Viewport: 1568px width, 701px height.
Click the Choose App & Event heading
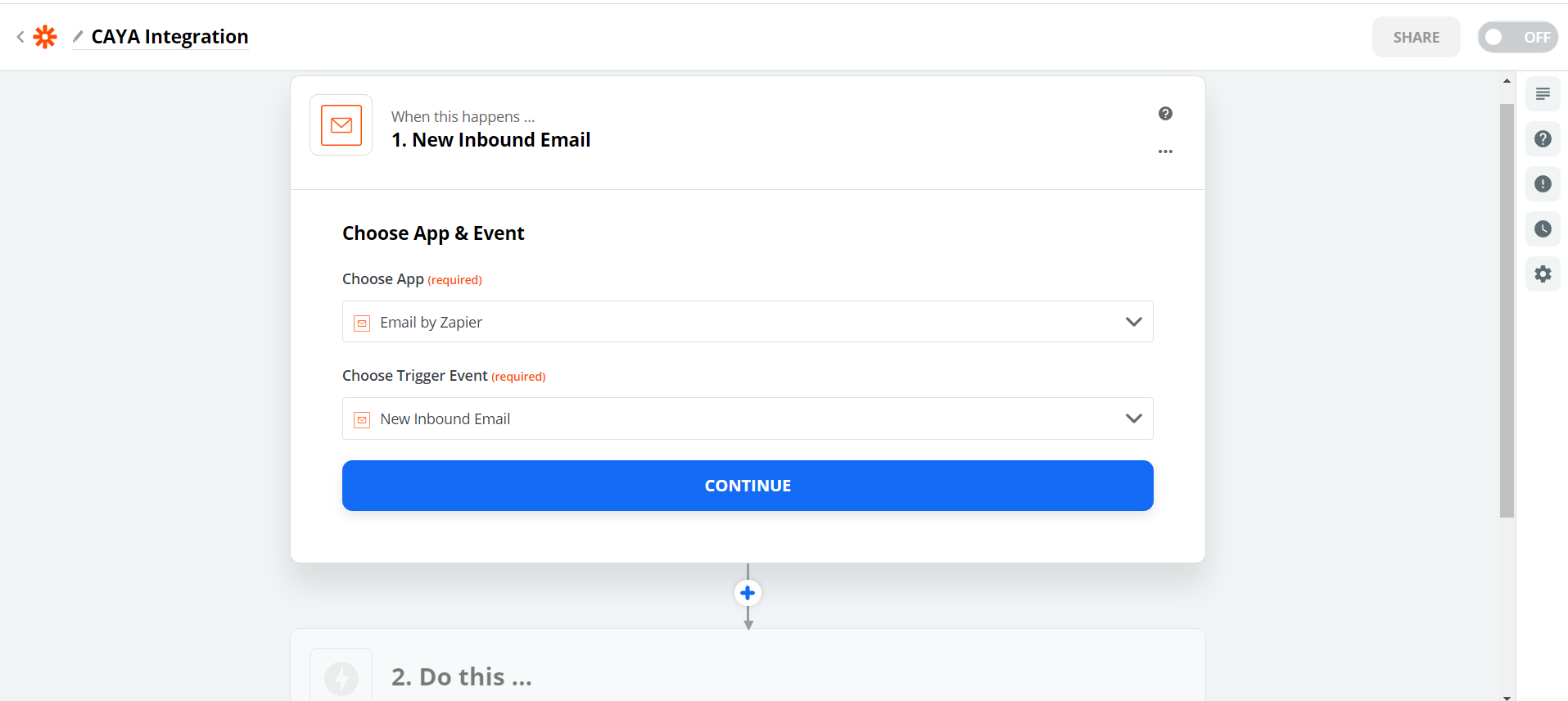point(433,233)
